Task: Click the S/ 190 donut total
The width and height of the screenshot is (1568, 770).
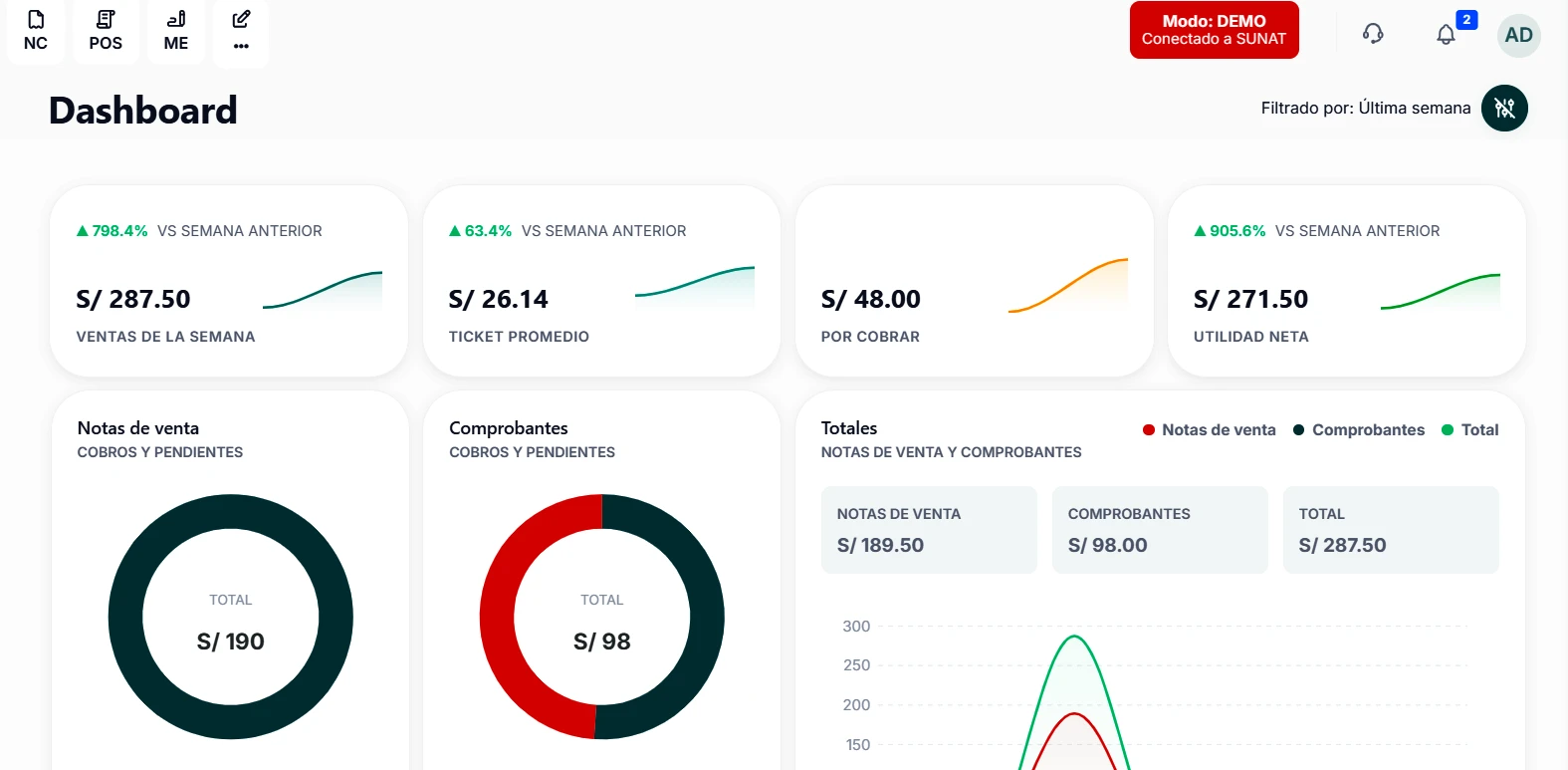Action: click(x=231, y=642)
